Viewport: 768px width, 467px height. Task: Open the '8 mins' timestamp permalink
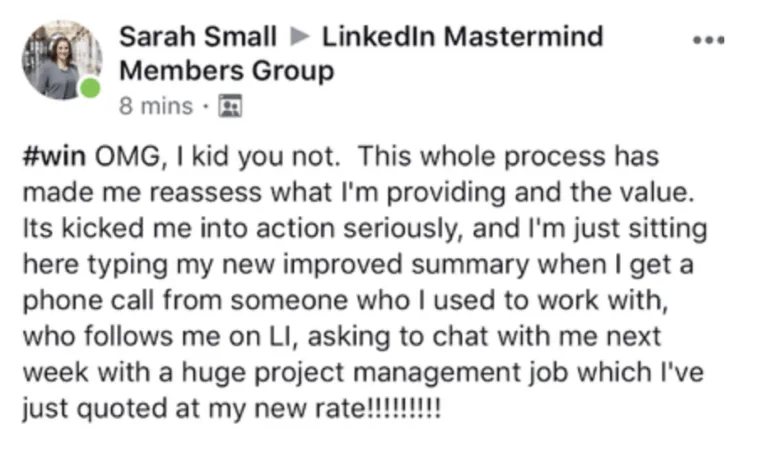tap(156, 106)
